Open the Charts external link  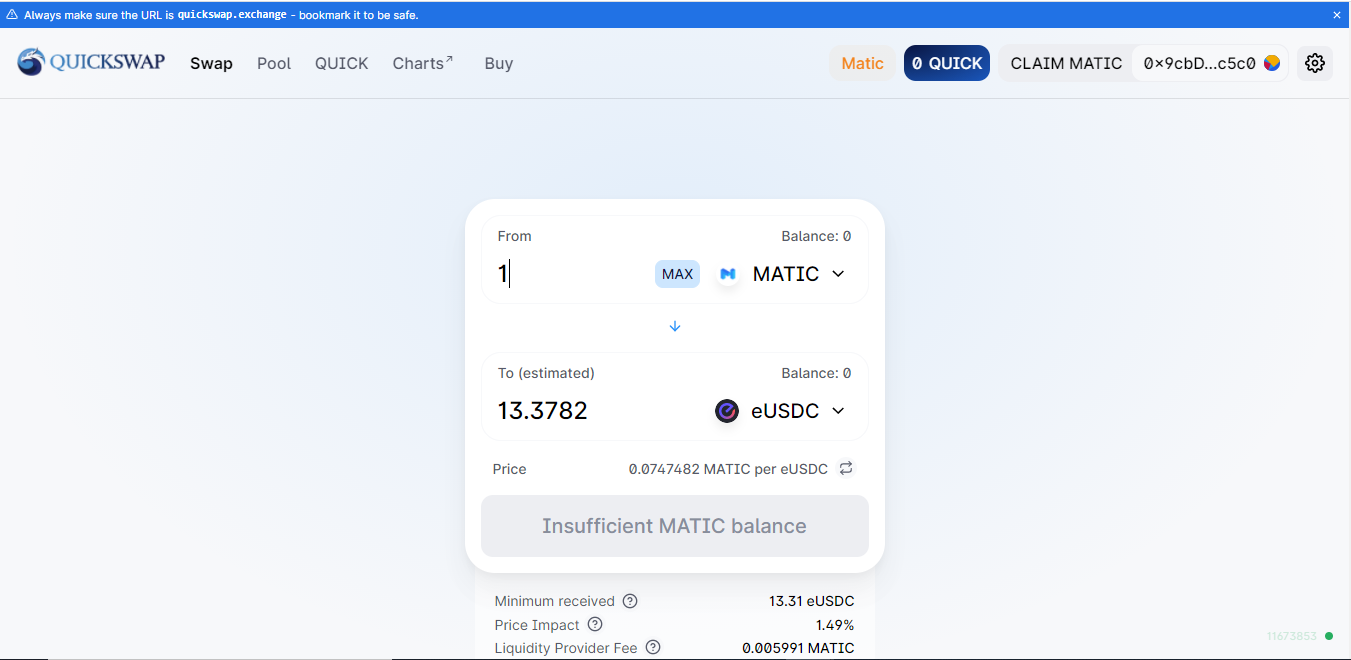(423, 63)
